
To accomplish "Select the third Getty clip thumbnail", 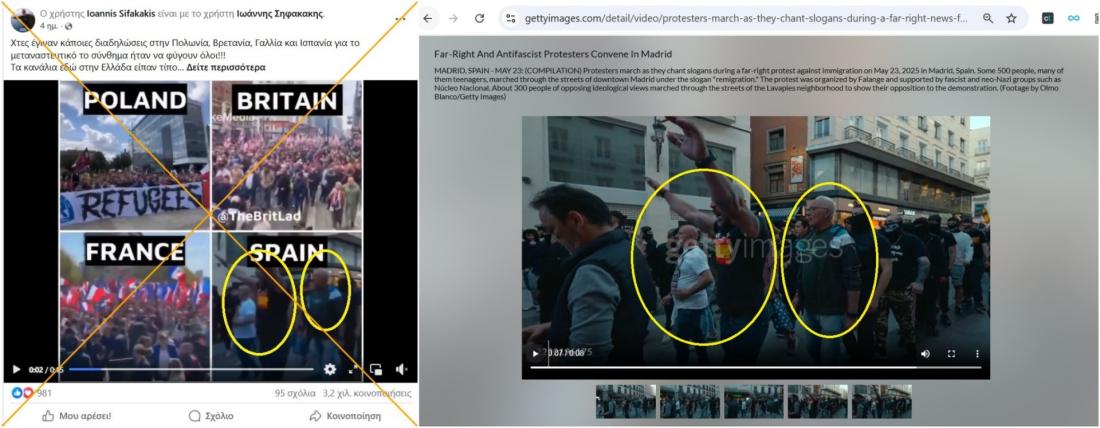I will 753,401.
